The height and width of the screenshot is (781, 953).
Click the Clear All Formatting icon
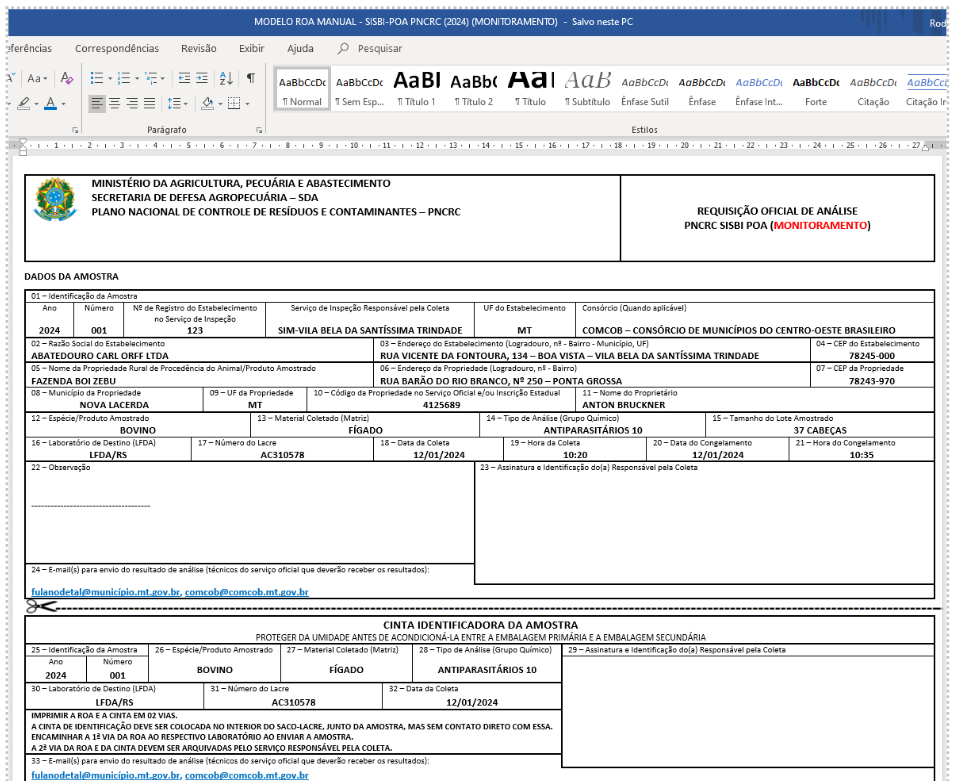pos(66,78)
